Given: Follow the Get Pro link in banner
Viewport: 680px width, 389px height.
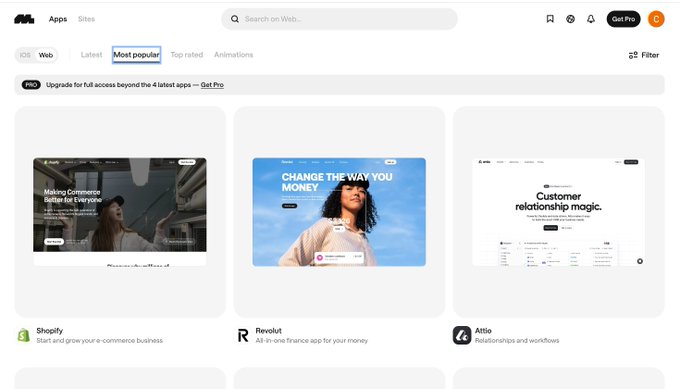Looking at the screenshot, I should point(212,85).
